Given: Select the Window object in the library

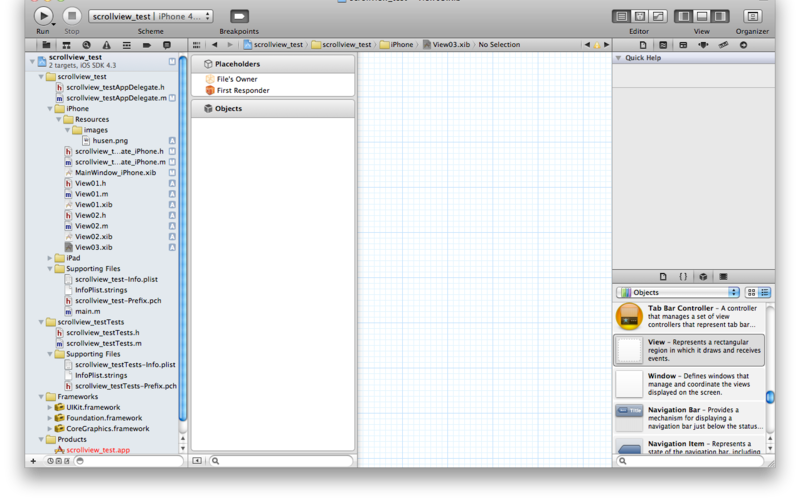Looking at the screenshot, I should 689,384.
